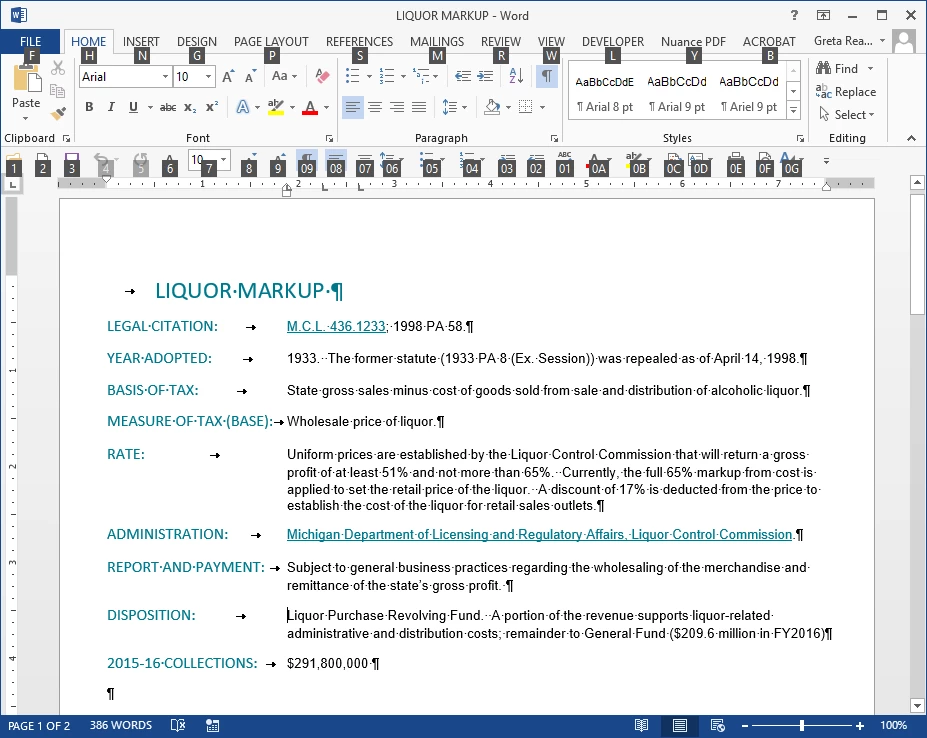The width and height of the screenshot is (927, 738).
Task: Toggle Italic formatting
Action: [x=111, y=107]
